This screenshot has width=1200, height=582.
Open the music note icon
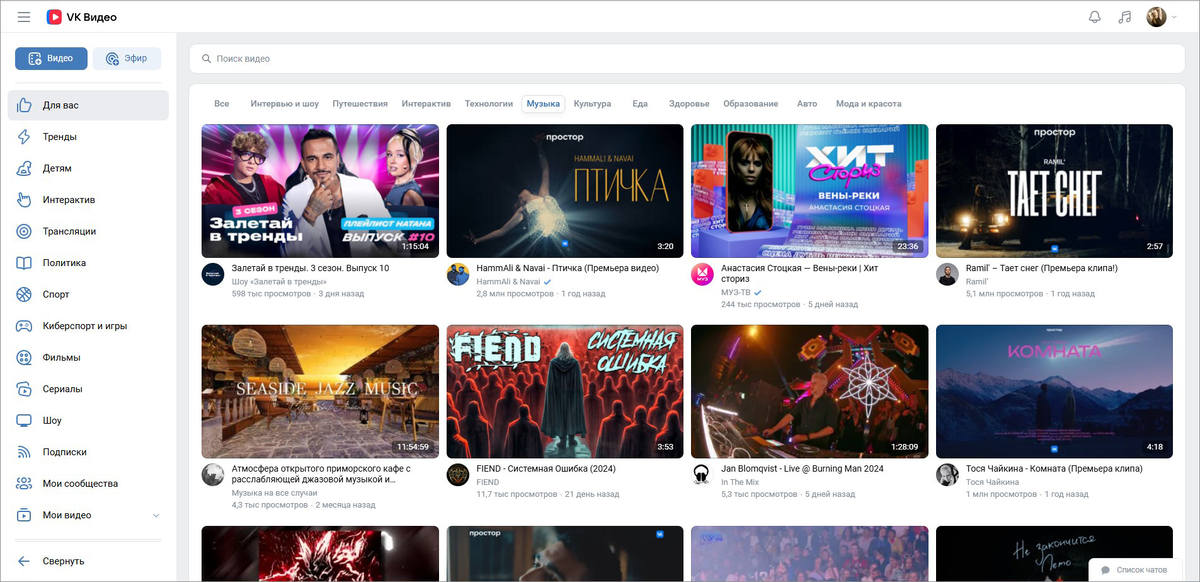click(1125, 17)
